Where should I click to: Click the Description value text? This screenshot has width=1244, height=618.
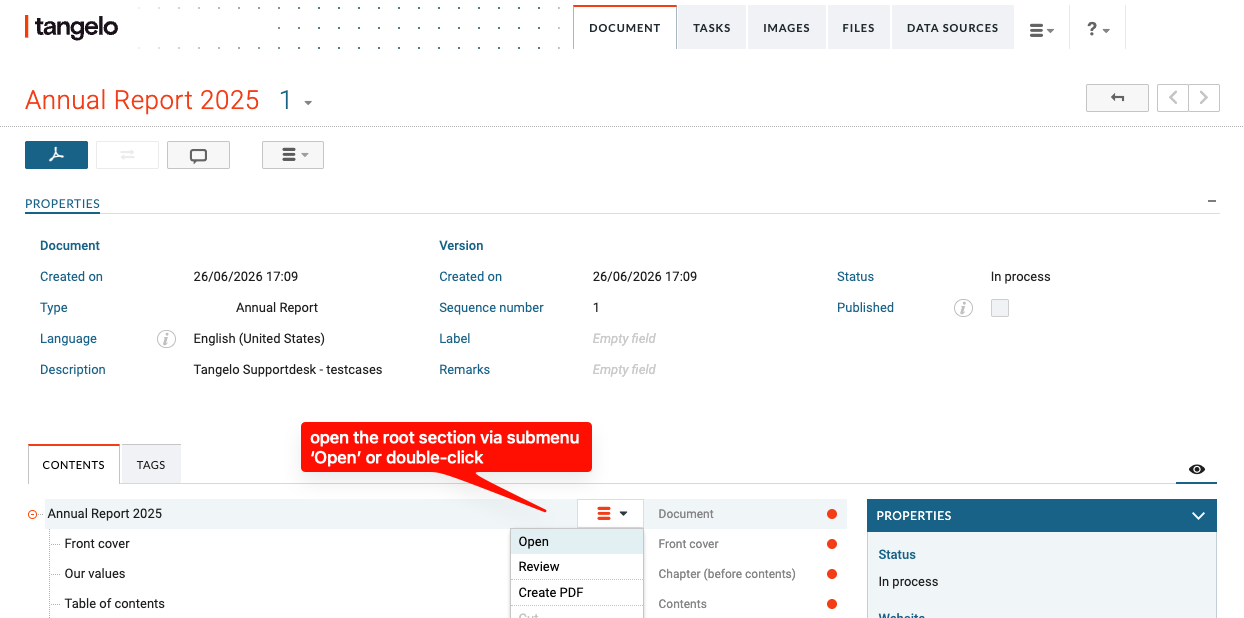[x=288, y=370]
